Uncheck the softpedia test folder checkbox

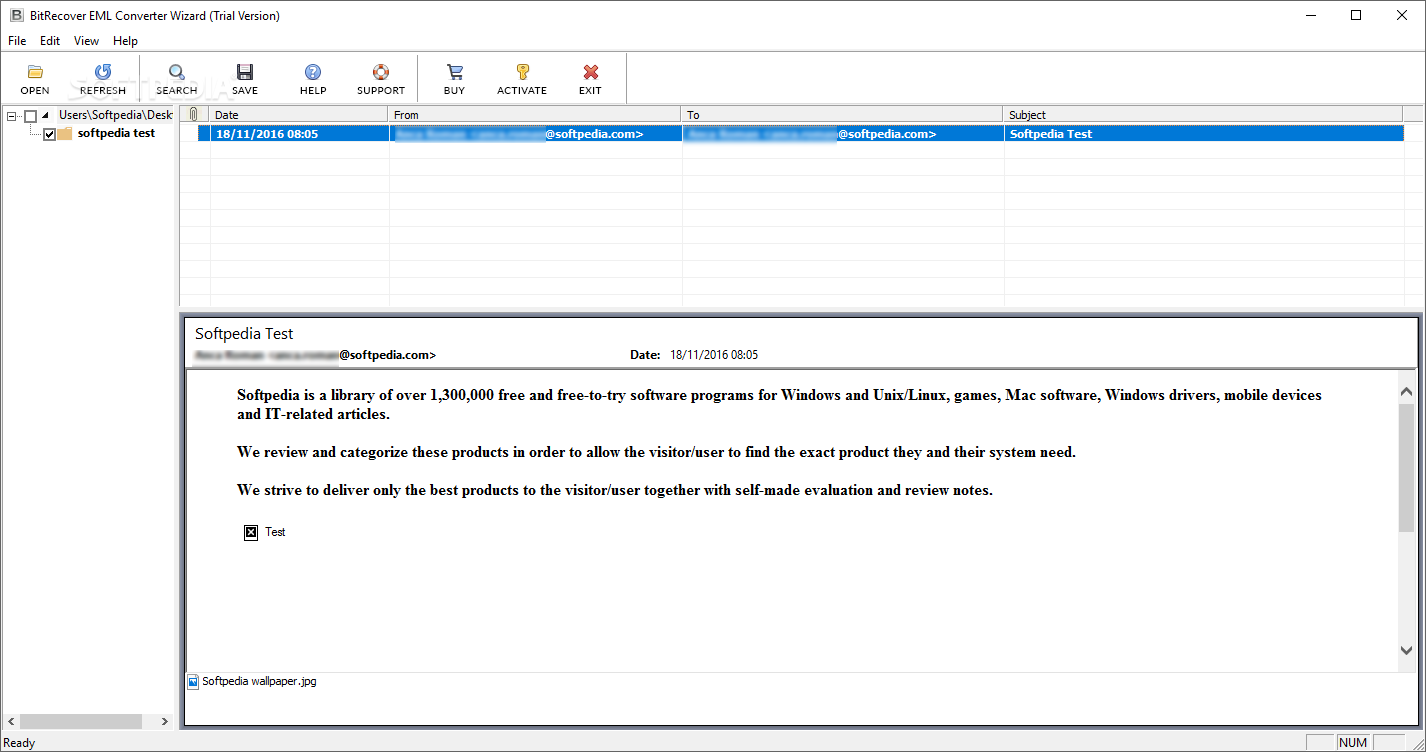49,134
